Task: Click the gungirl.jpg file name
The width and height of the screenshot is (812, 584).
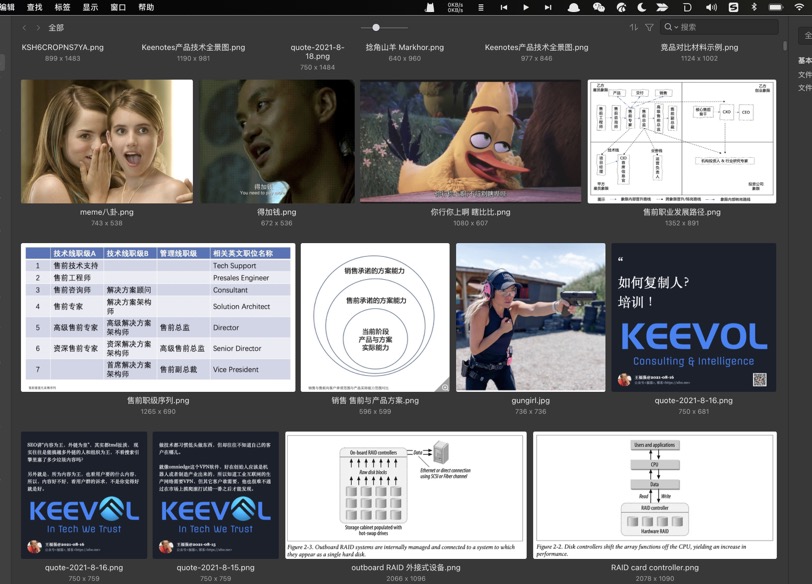Action: point(530,400)
